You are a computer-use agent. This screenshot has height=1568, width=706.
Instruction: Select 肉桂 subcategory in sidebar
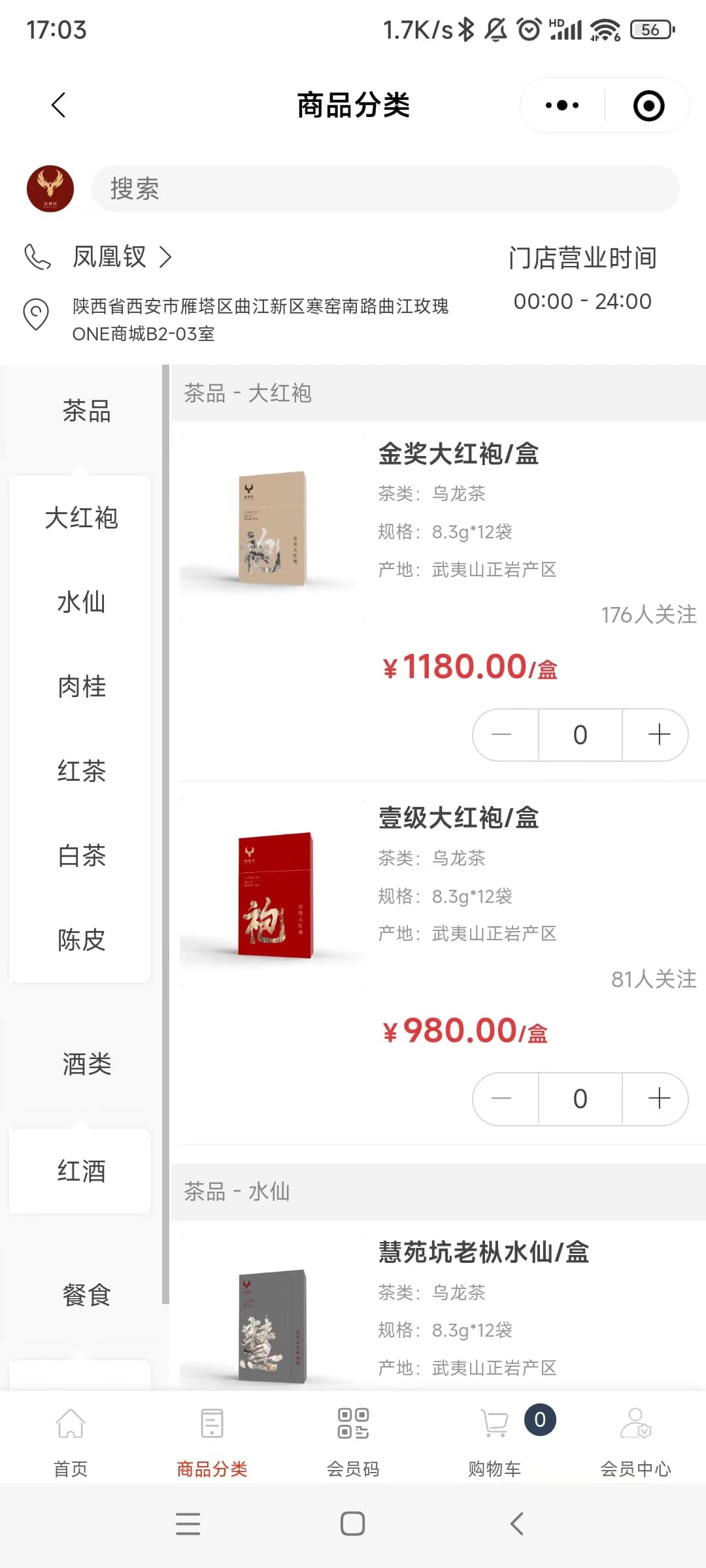pos(81,687)
